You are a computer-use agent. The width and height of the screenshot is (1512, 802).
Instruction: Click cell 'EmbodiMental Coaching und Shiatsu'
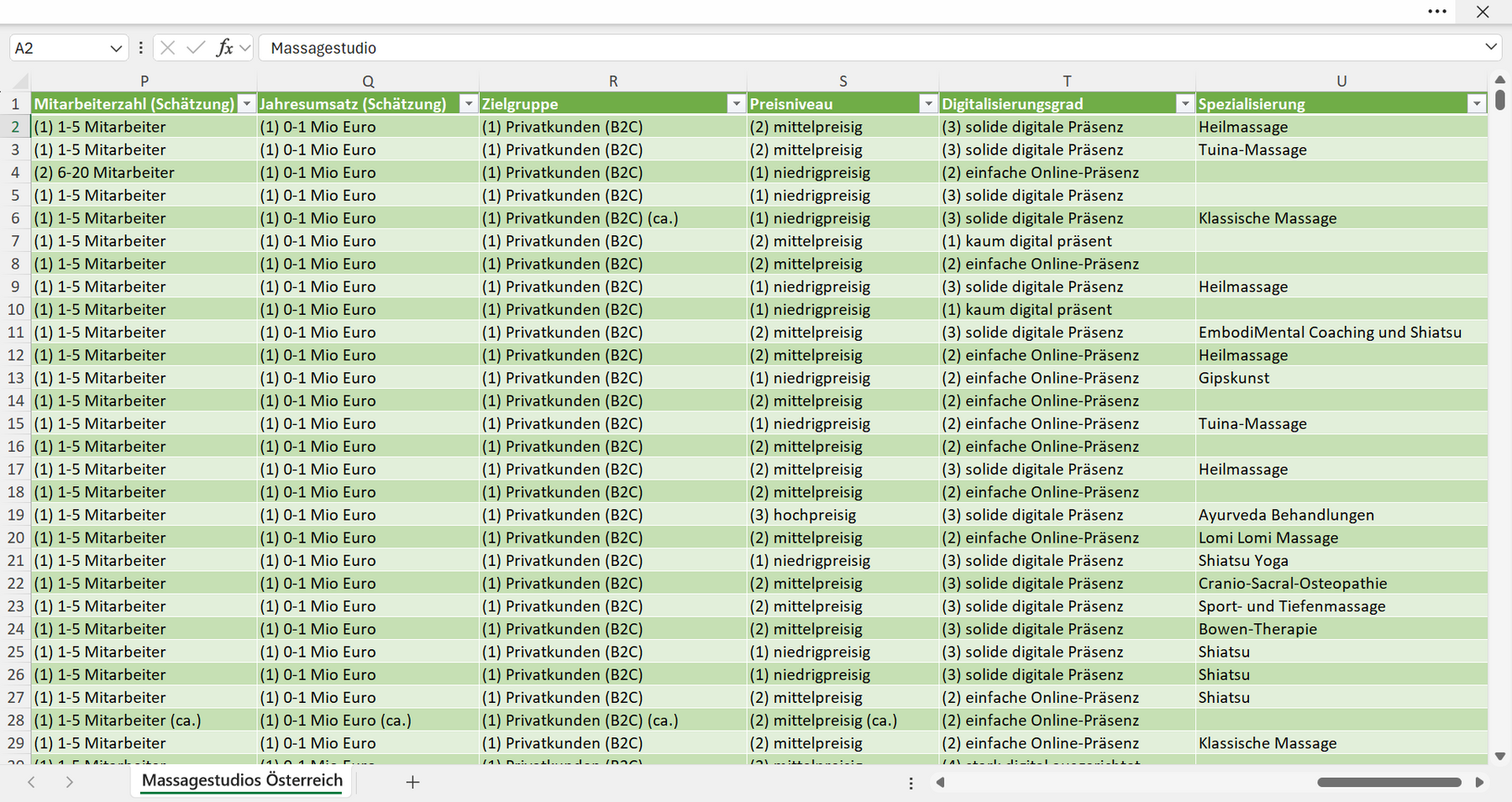pos(1341,333)
